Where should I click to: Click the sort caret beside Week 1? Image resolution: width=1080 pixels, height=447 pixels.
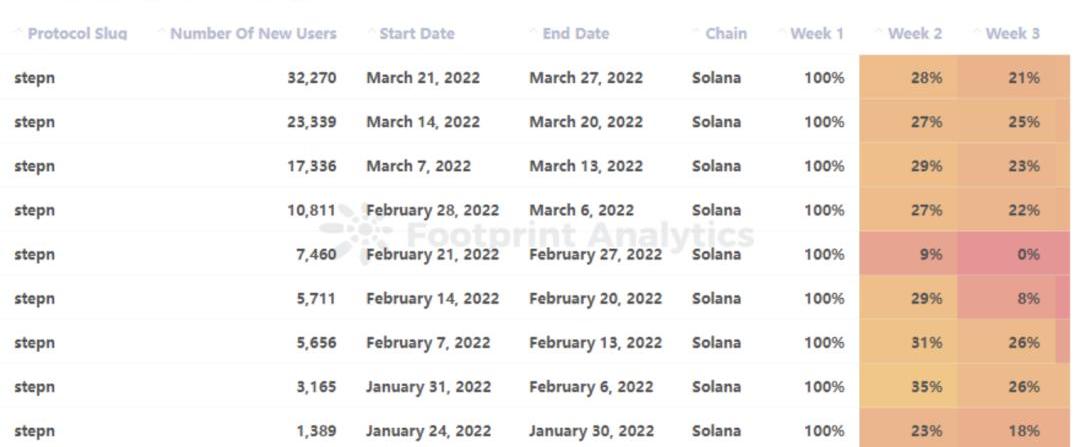[782, 33]
